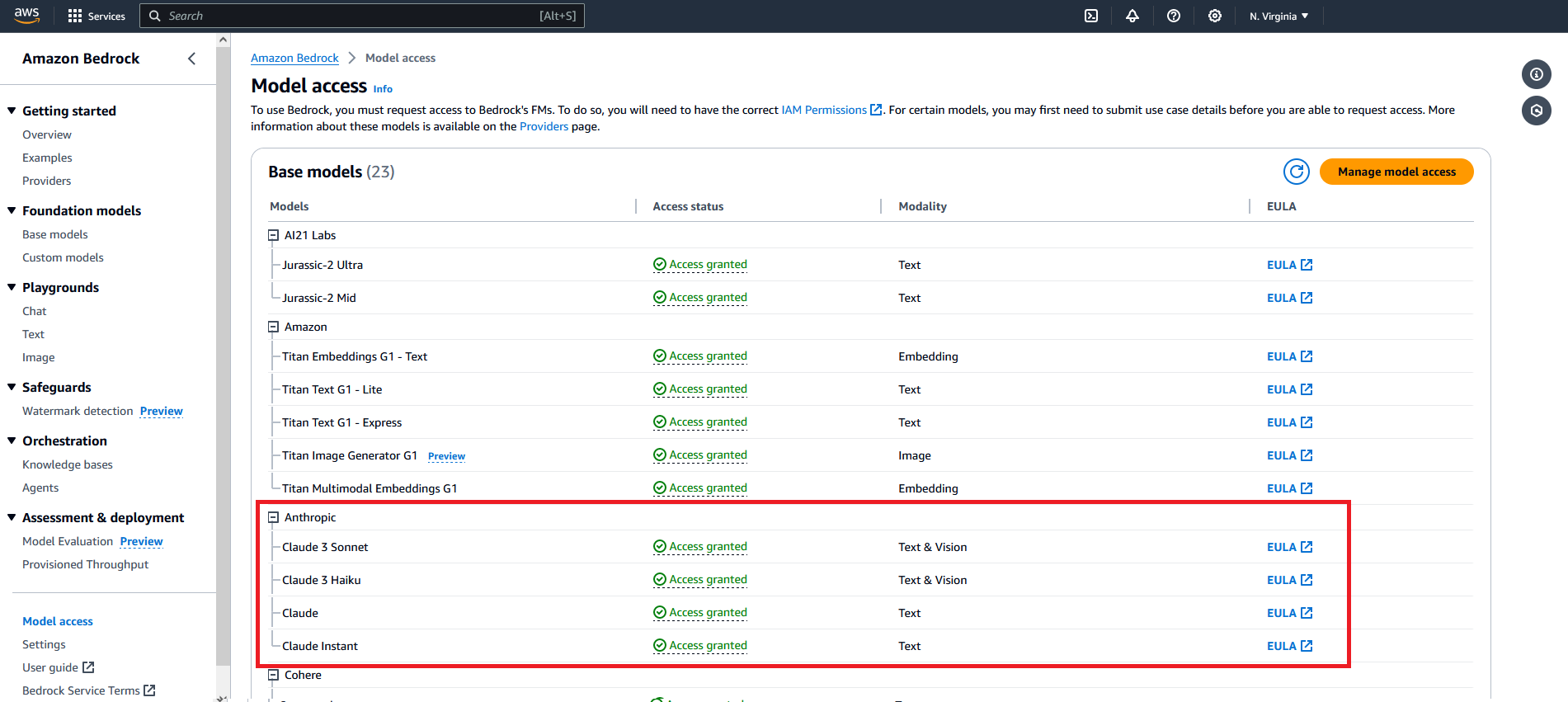Select Model access in the sidebar

(x=58, y=621)
